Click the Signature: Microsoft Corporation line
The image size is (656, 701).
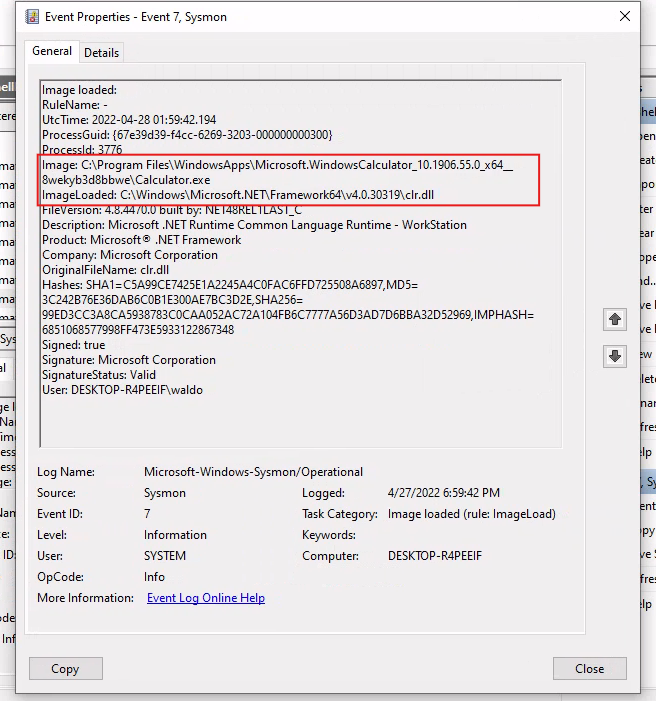pyautogui.click(x=129, y=360)
